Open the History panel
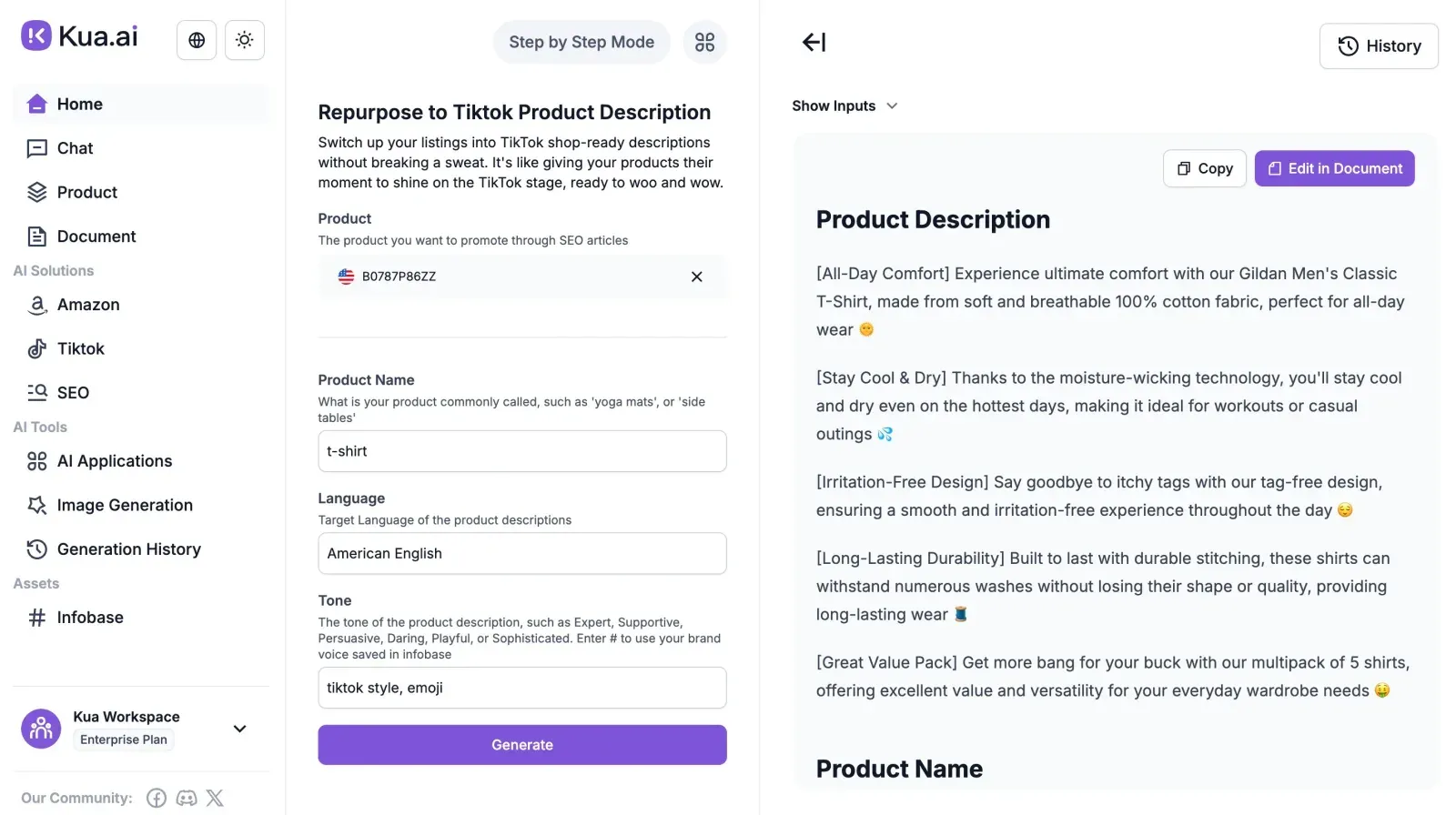Screen dimensions: 1456x815 (1378, 45)
